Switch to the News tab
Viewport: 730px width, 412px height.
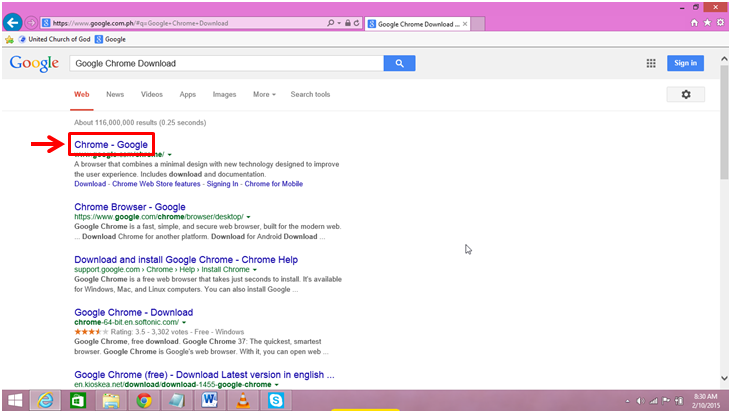click(115, 95)
